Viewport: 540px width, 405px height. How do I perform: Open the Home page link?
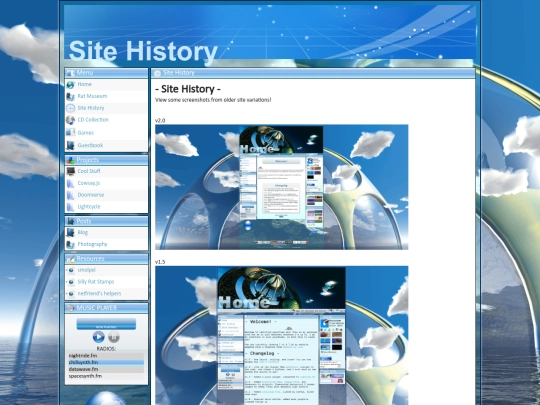coord(84,84)
